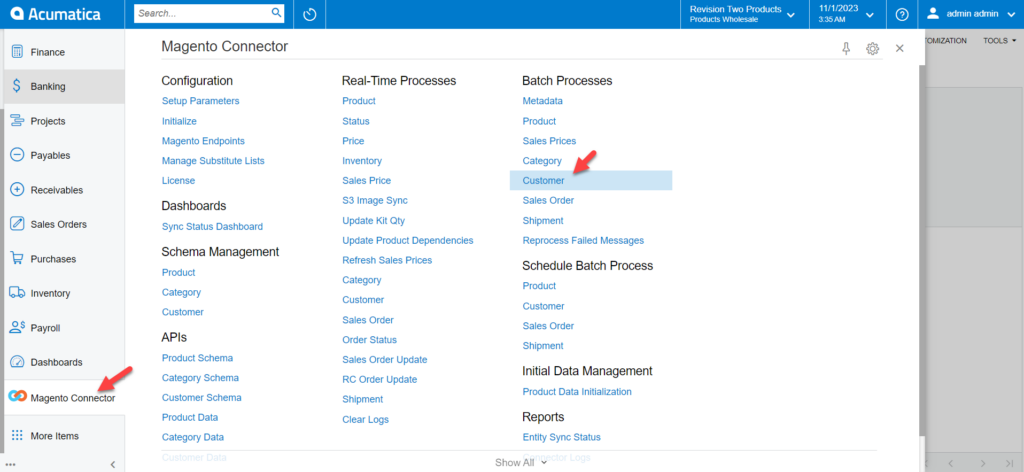Image resolution: width=1024 pixels, height=472 pixels.
Task: Open the Dashboards gauge icon
Action: 18,362
